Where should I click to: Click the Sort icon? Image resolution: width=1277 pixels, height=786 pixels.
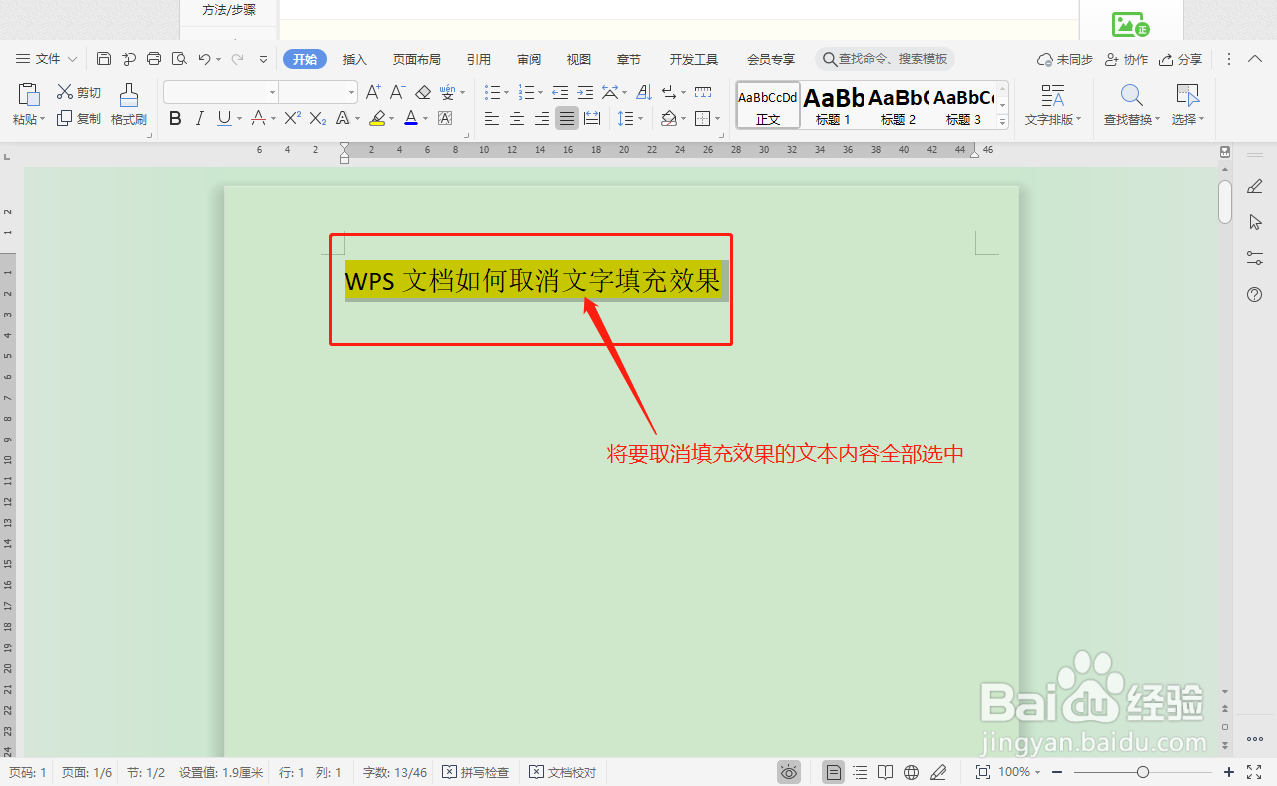[644, 92]
